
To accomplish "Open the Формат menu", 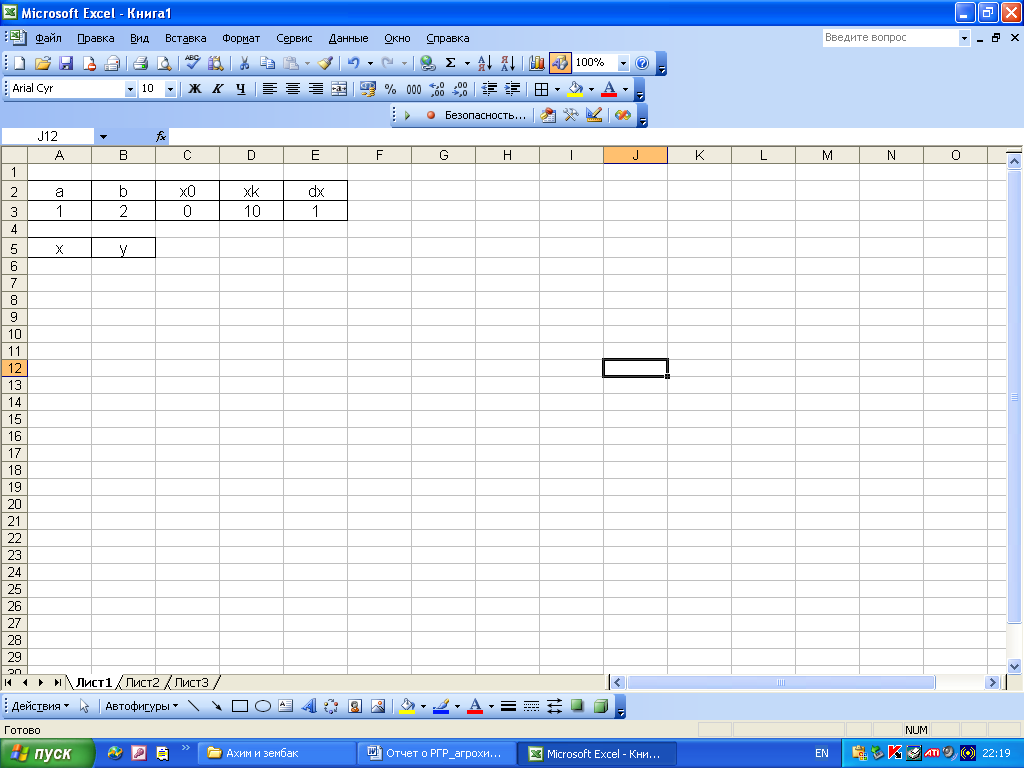I will (241, 38).
